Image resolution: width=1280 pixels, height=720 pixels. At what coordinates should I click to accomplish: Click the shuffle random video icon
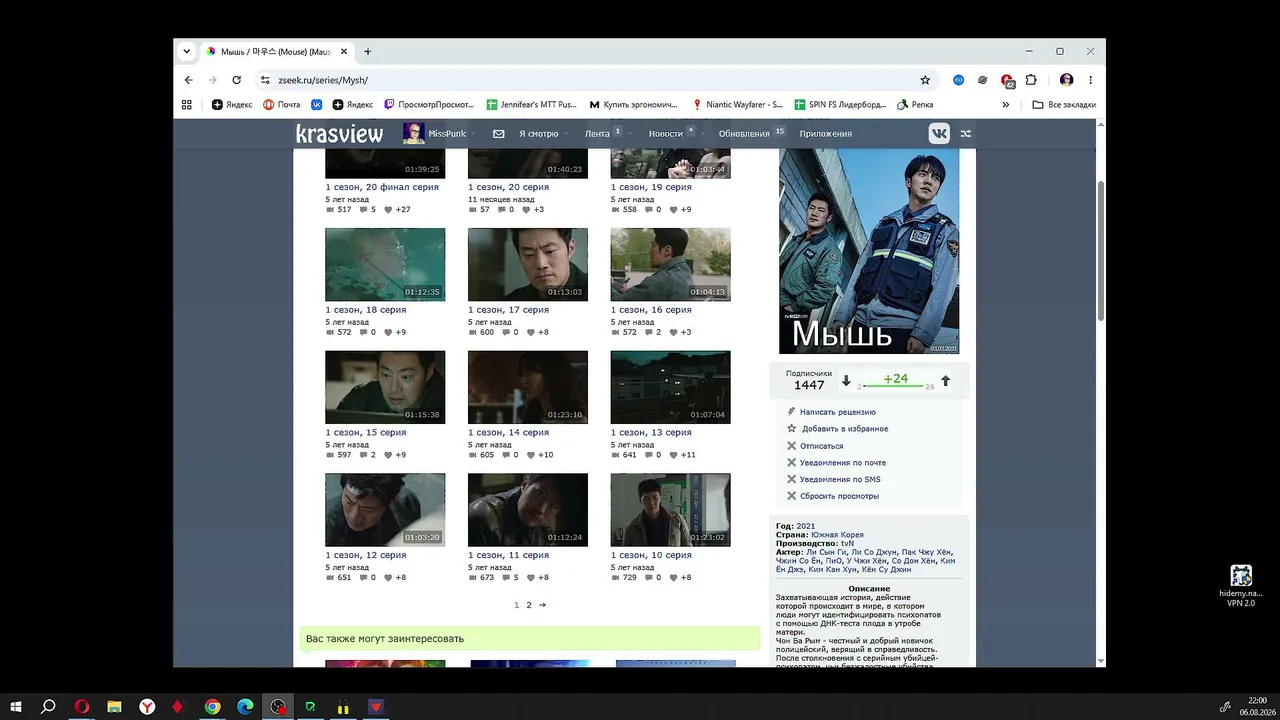(x=966, y=134)
